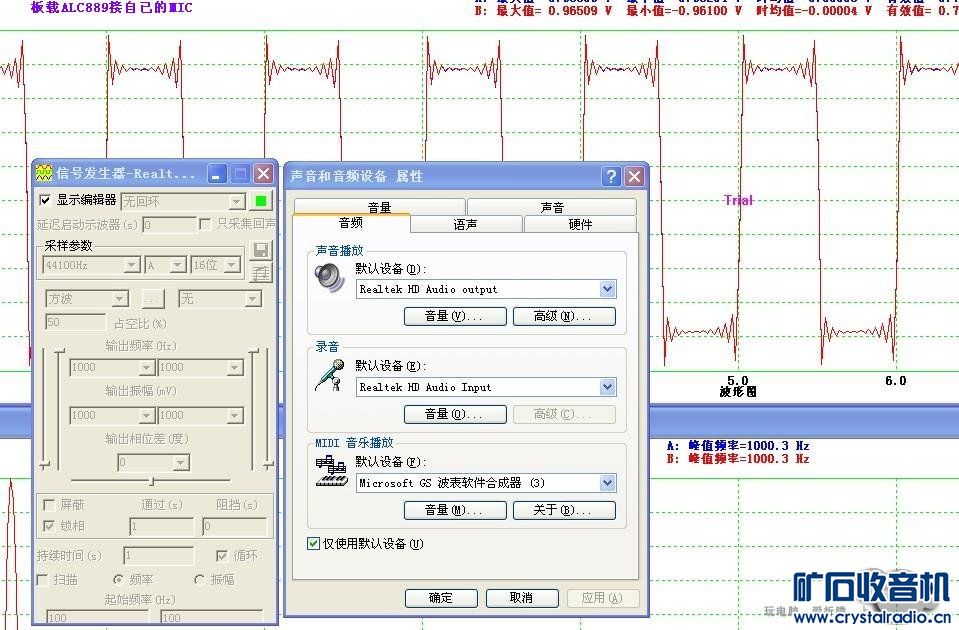This screenshot has width=959, height=630.
Task: Click the help question mark in the properties dialog
Action: (x=611, y=176)
